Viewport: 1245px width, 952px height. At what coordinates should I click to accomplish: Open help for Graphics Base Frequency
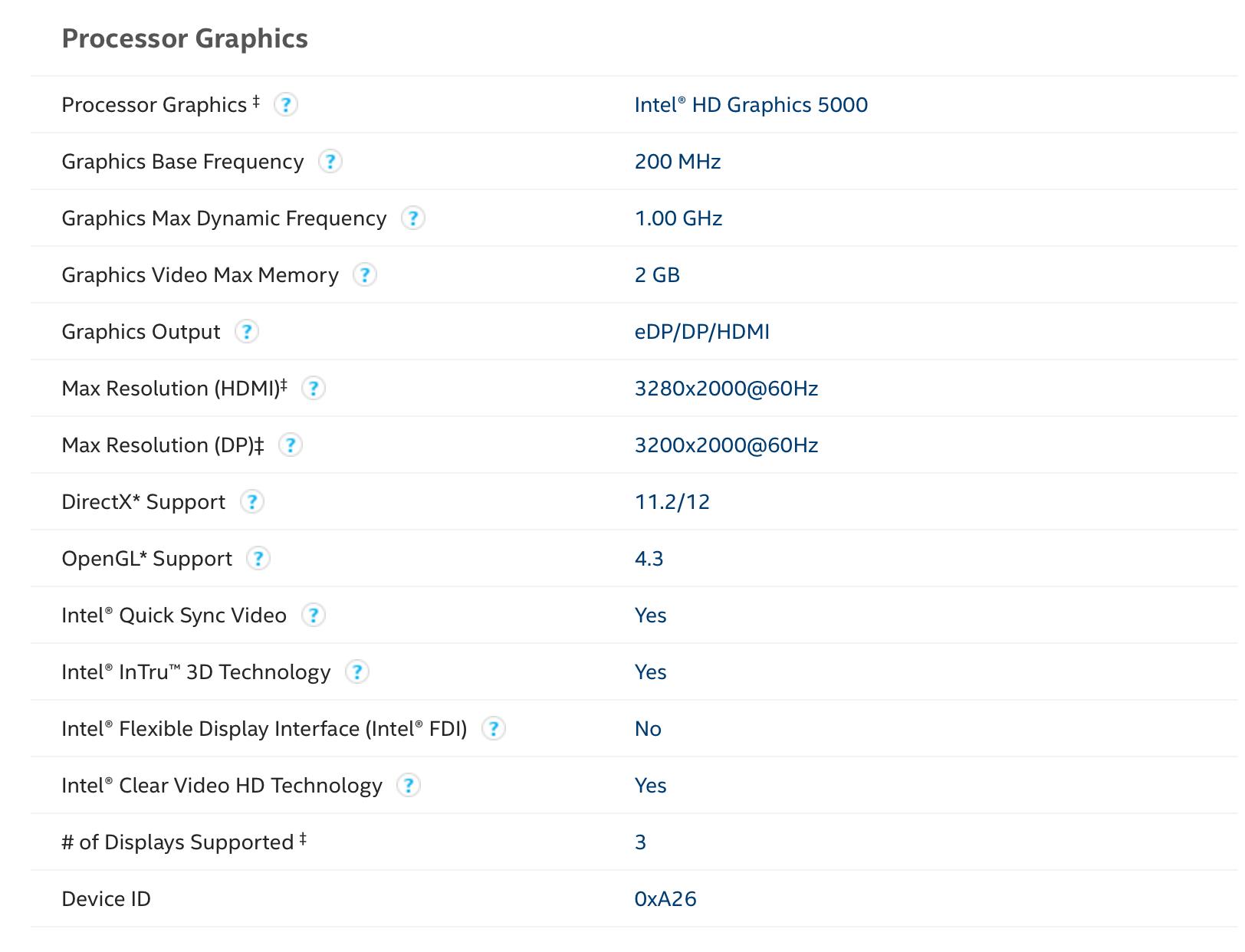coord(330,161)
